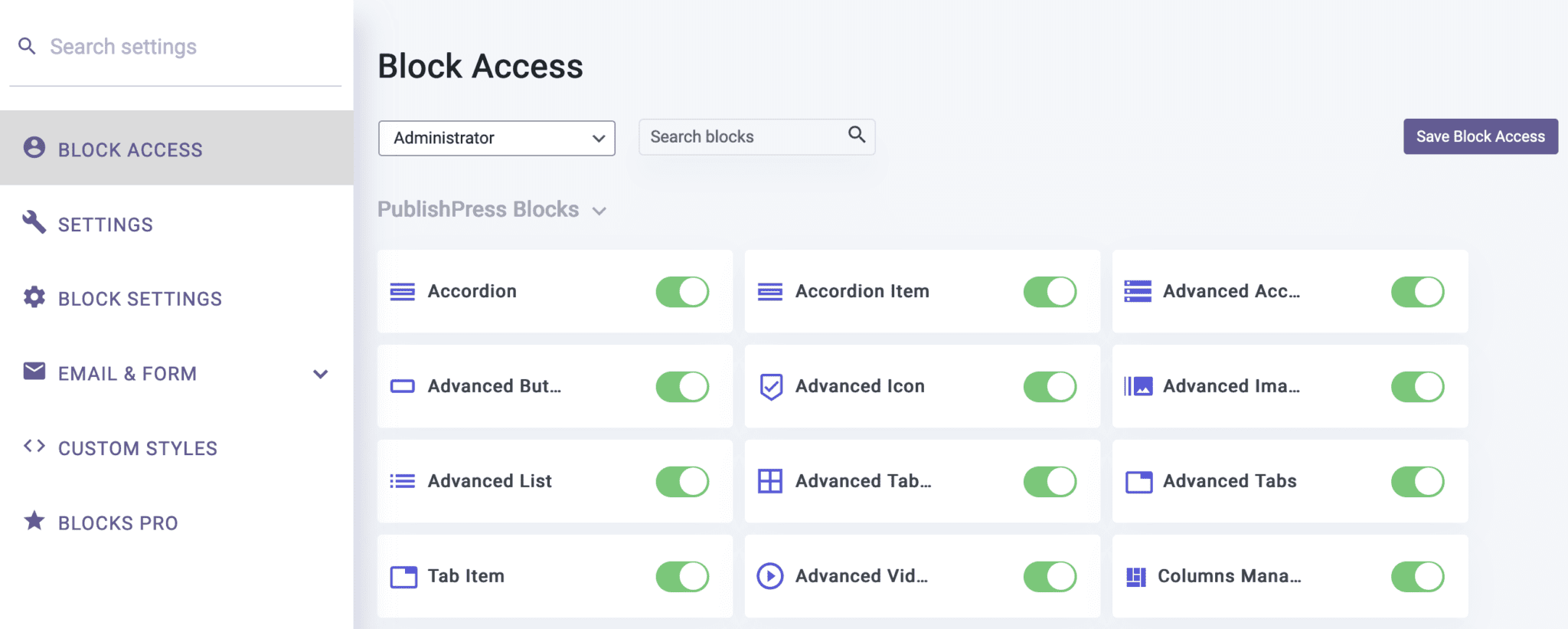Turn off the Accordion Item toggle
The image size is (1568, 629).
click(1050, 292)
